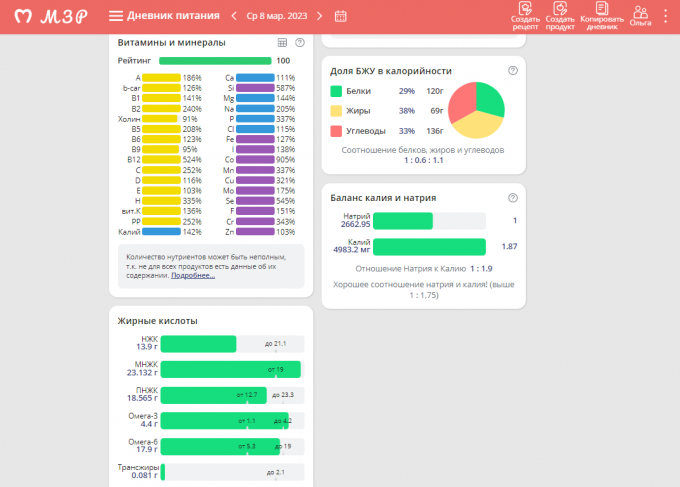
Task: Click the Омега-3 progress bar
Action: [225, 420]
